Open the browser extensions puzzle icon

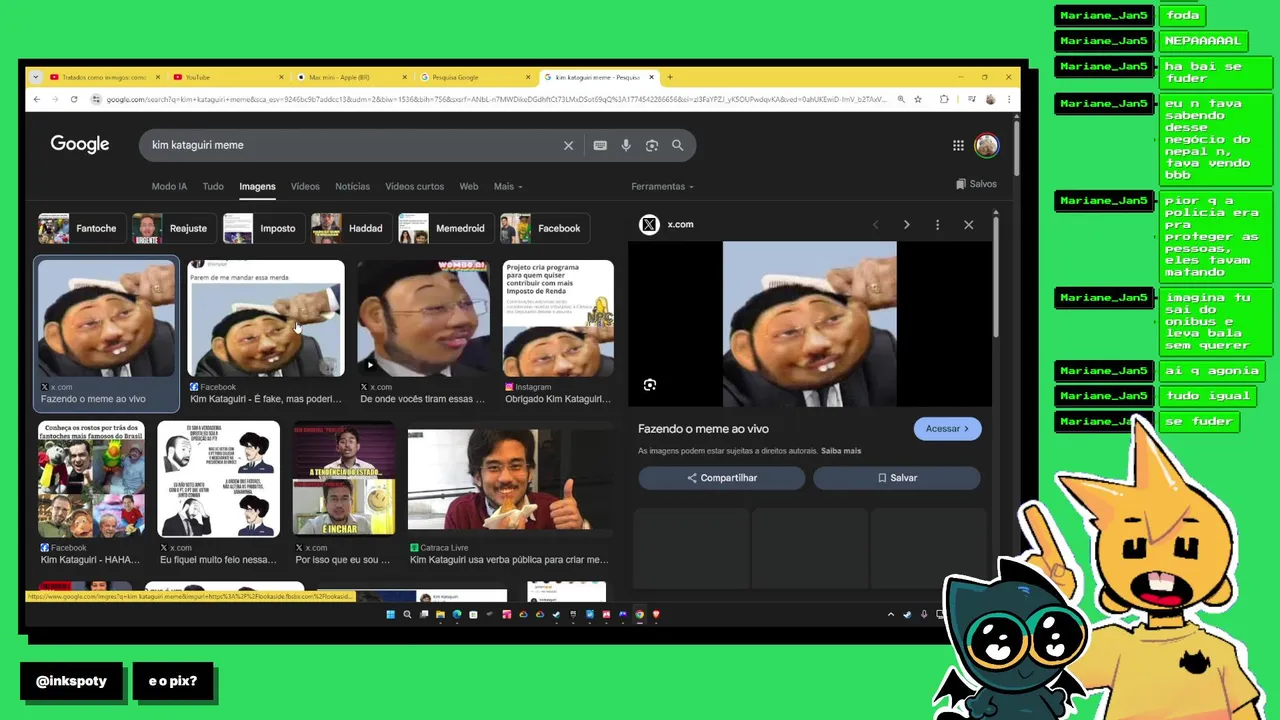(x=944, y=99)
